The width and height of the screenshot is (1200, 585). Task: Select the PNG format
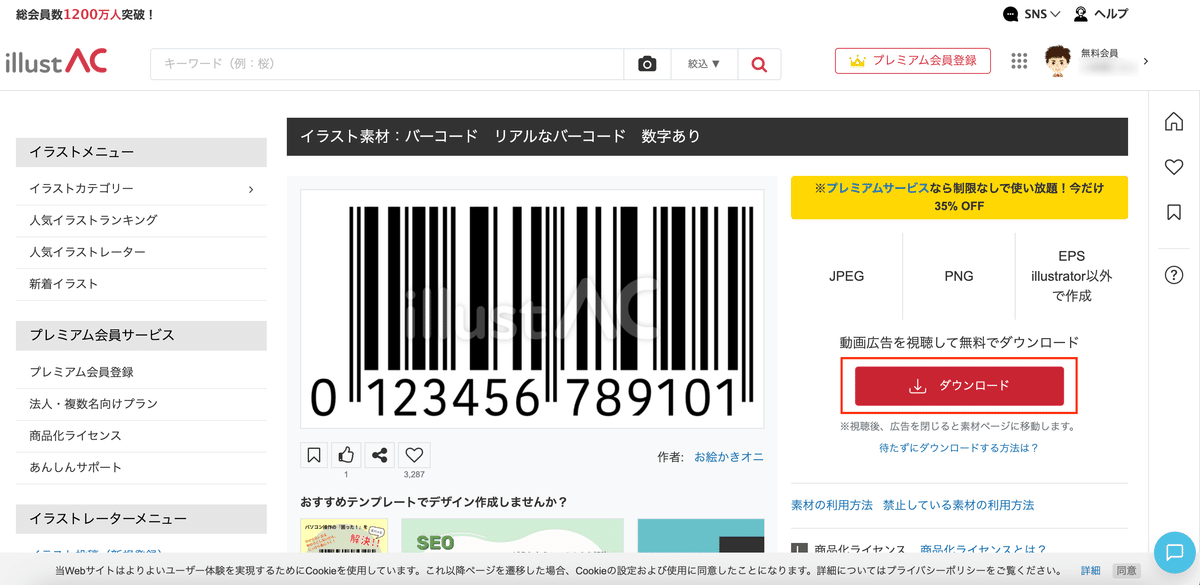[x=958, y=276]
